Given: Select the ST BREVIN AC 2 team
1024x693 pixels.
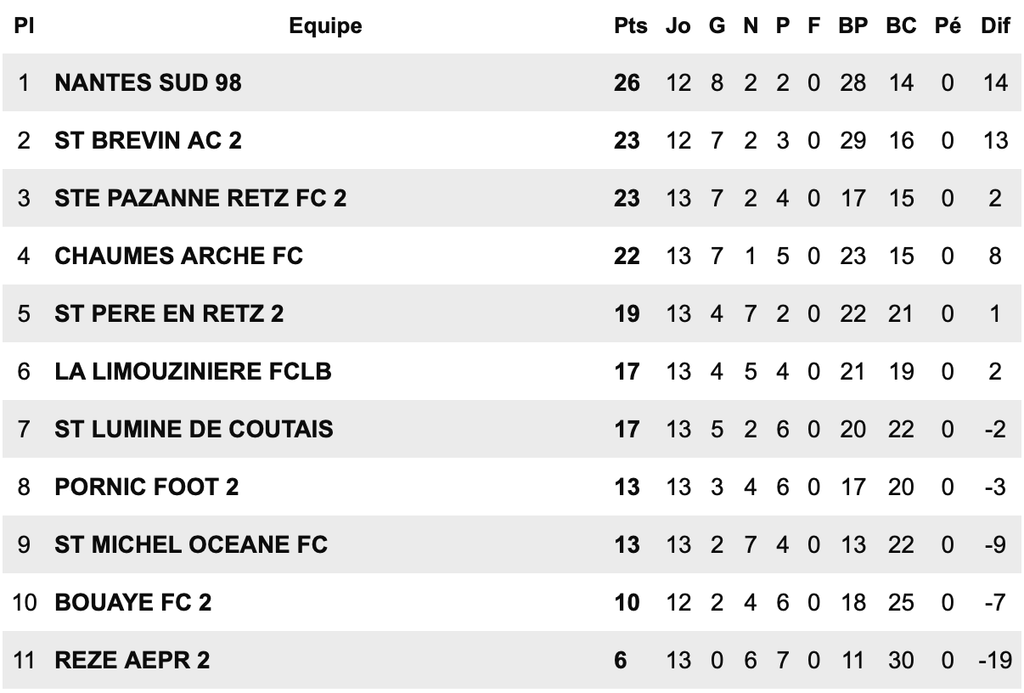Looking at the screenshot, I should tap(148, 140).
